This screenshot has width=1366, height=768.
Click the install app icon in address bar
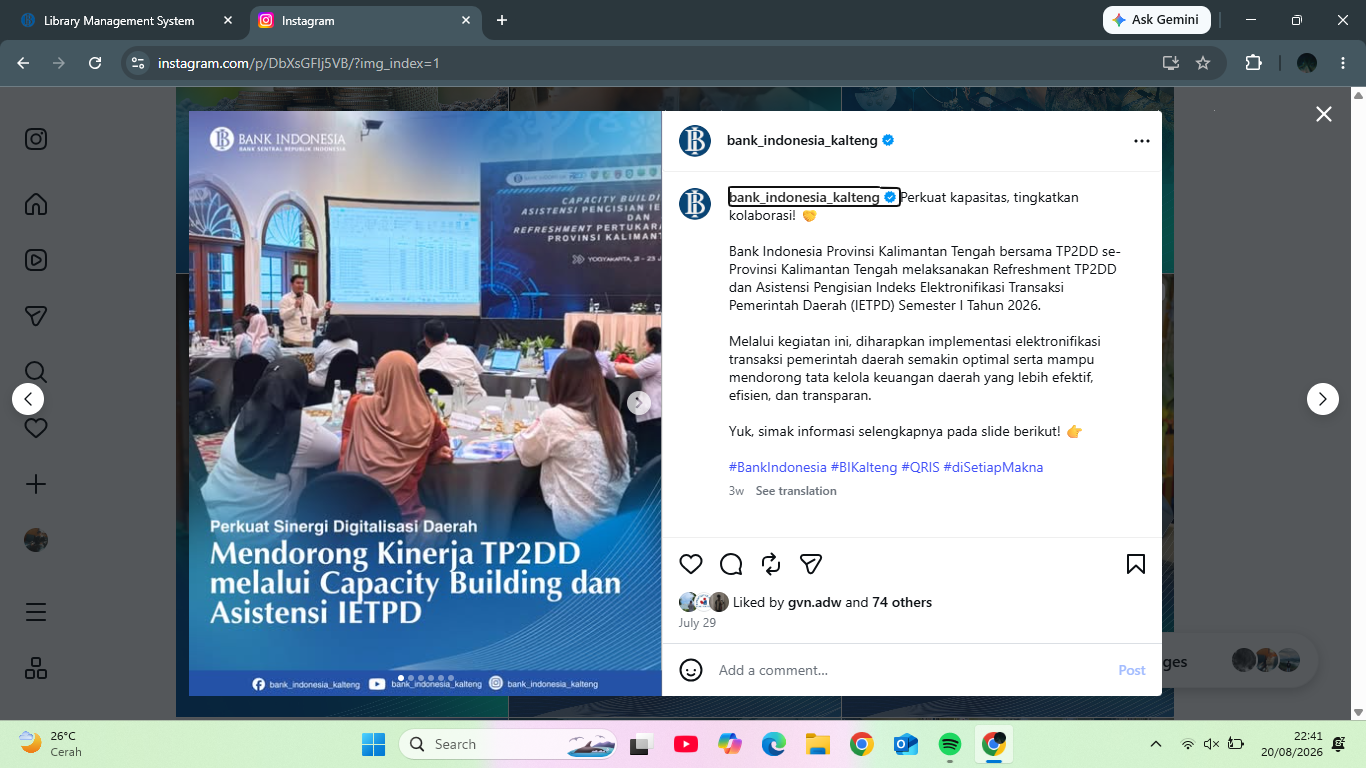click(x=1170, y=63)
